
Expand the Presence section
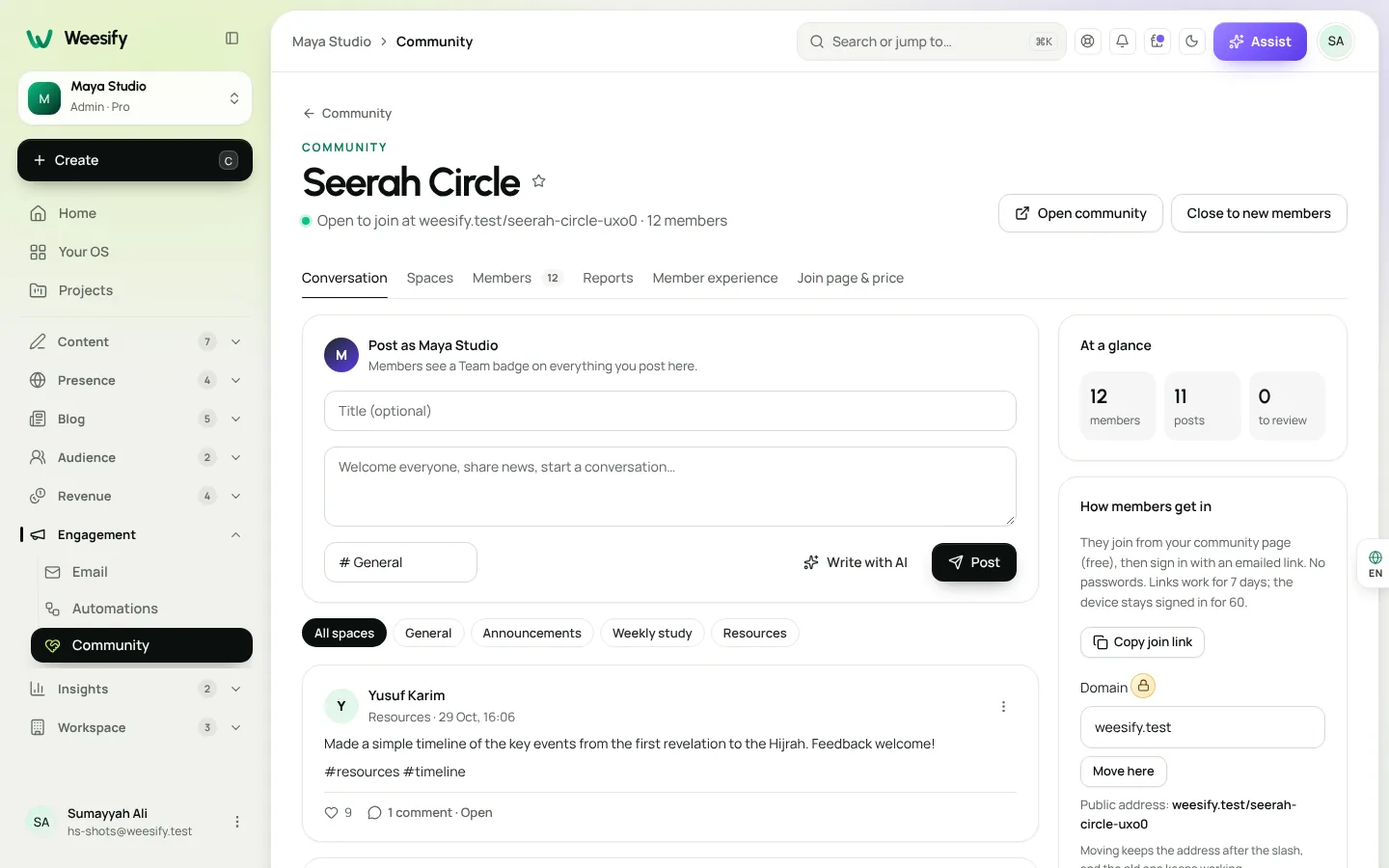235,380
